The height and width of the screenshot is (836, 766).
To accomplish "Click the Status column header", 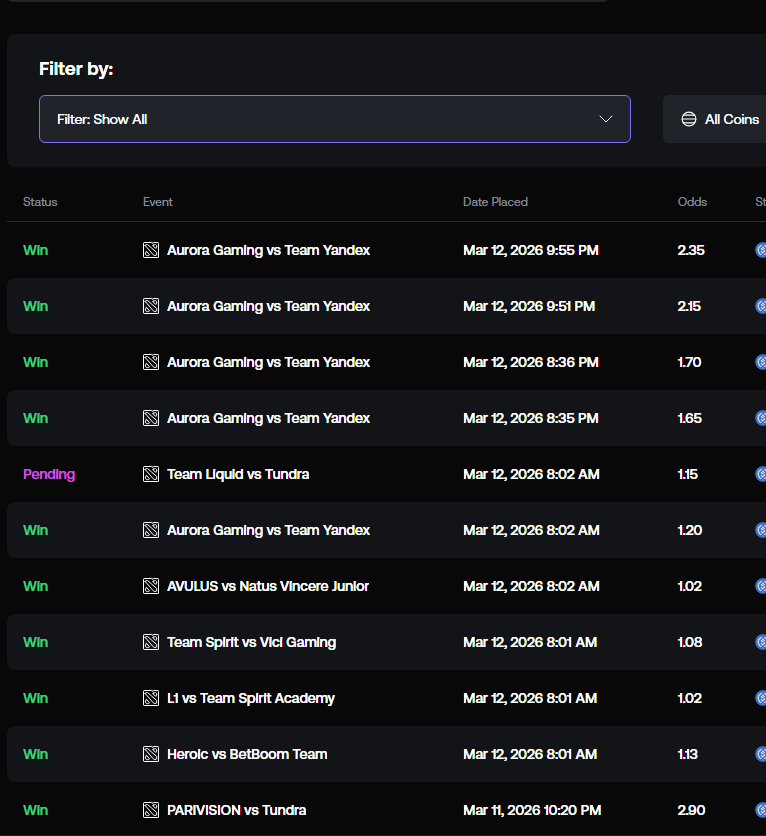I will point(40,202).
